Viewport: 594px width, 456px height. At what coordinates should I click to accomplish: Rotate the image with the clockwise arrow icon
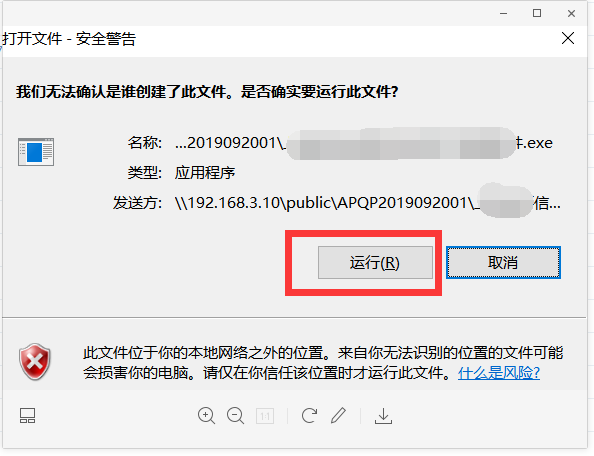309,415
